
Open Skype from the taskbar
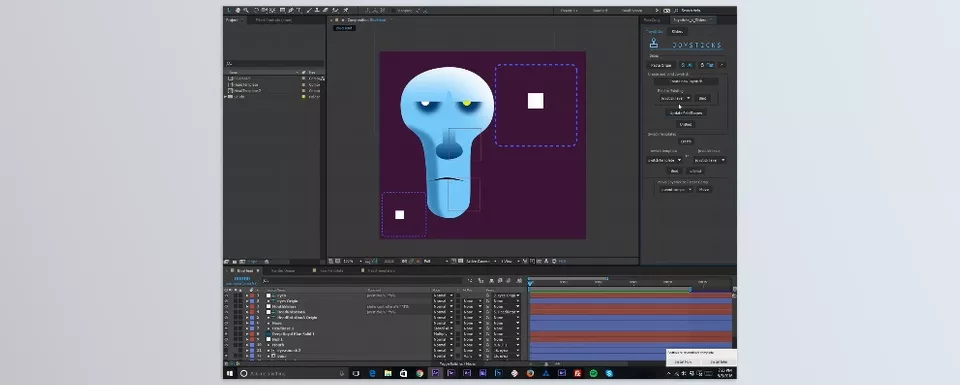coord(609,373)
